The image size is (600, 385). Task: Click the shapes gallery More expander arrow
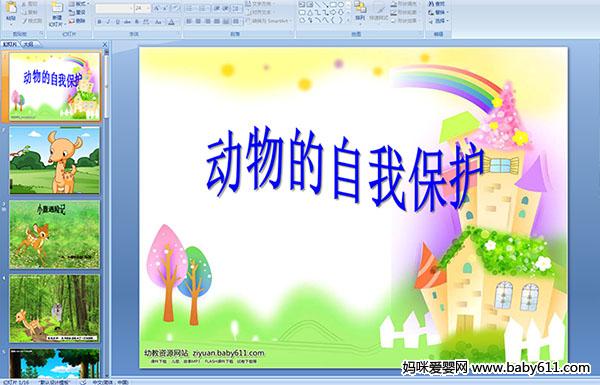click(348, 20)
